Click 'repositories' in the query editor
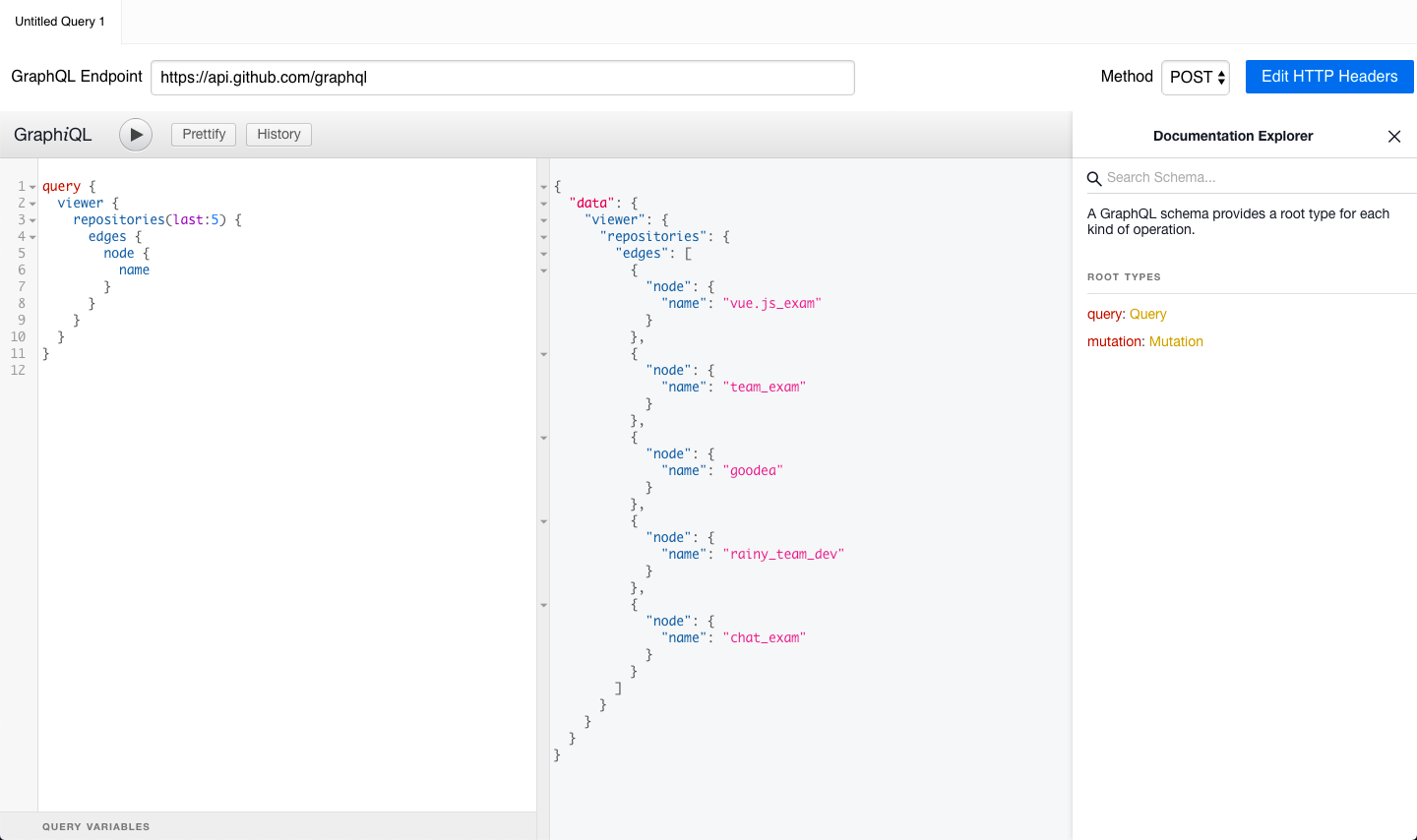 (119, 220)
